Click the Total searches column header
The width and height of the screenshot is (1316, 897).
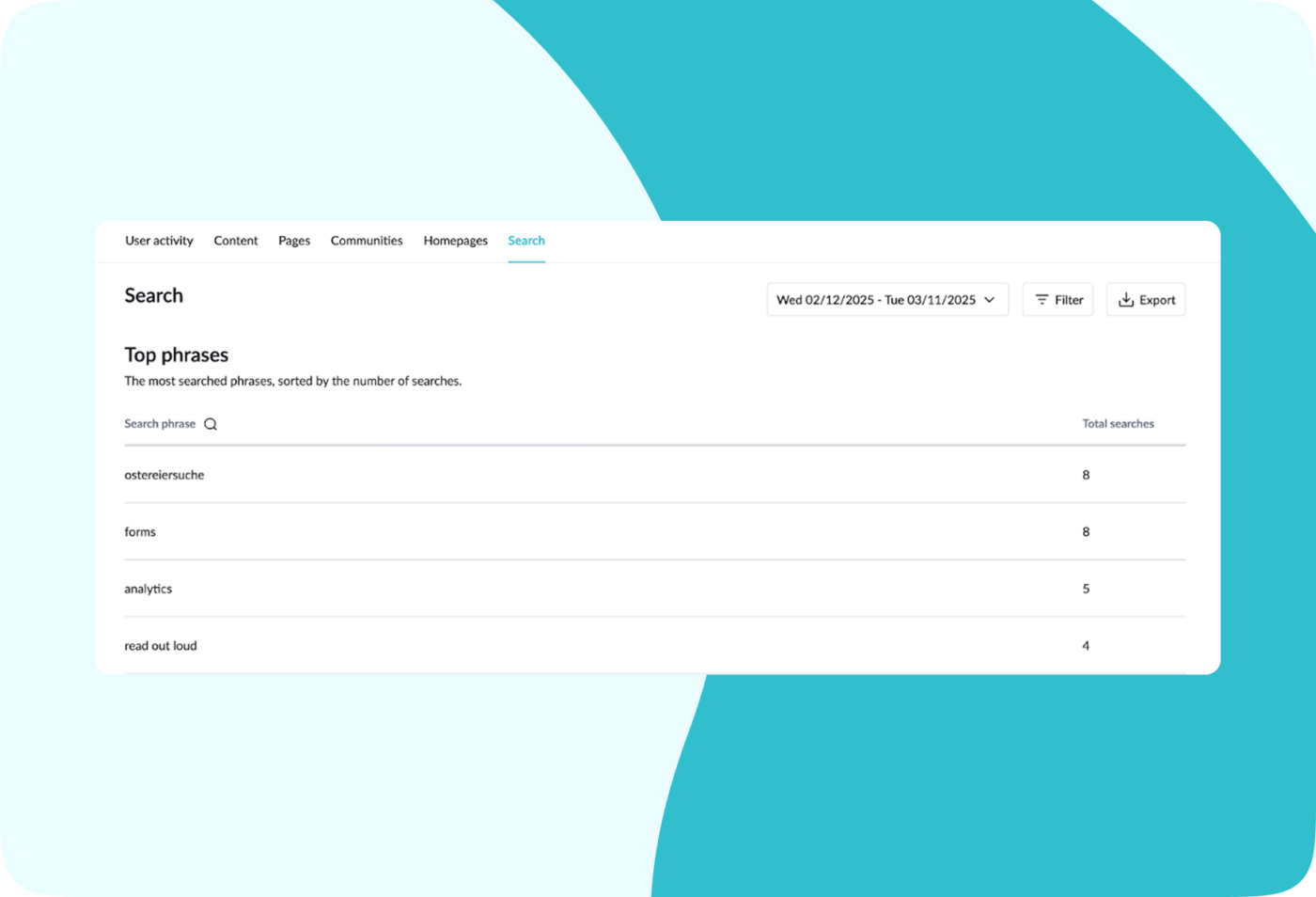click(x=1118, y=424)
